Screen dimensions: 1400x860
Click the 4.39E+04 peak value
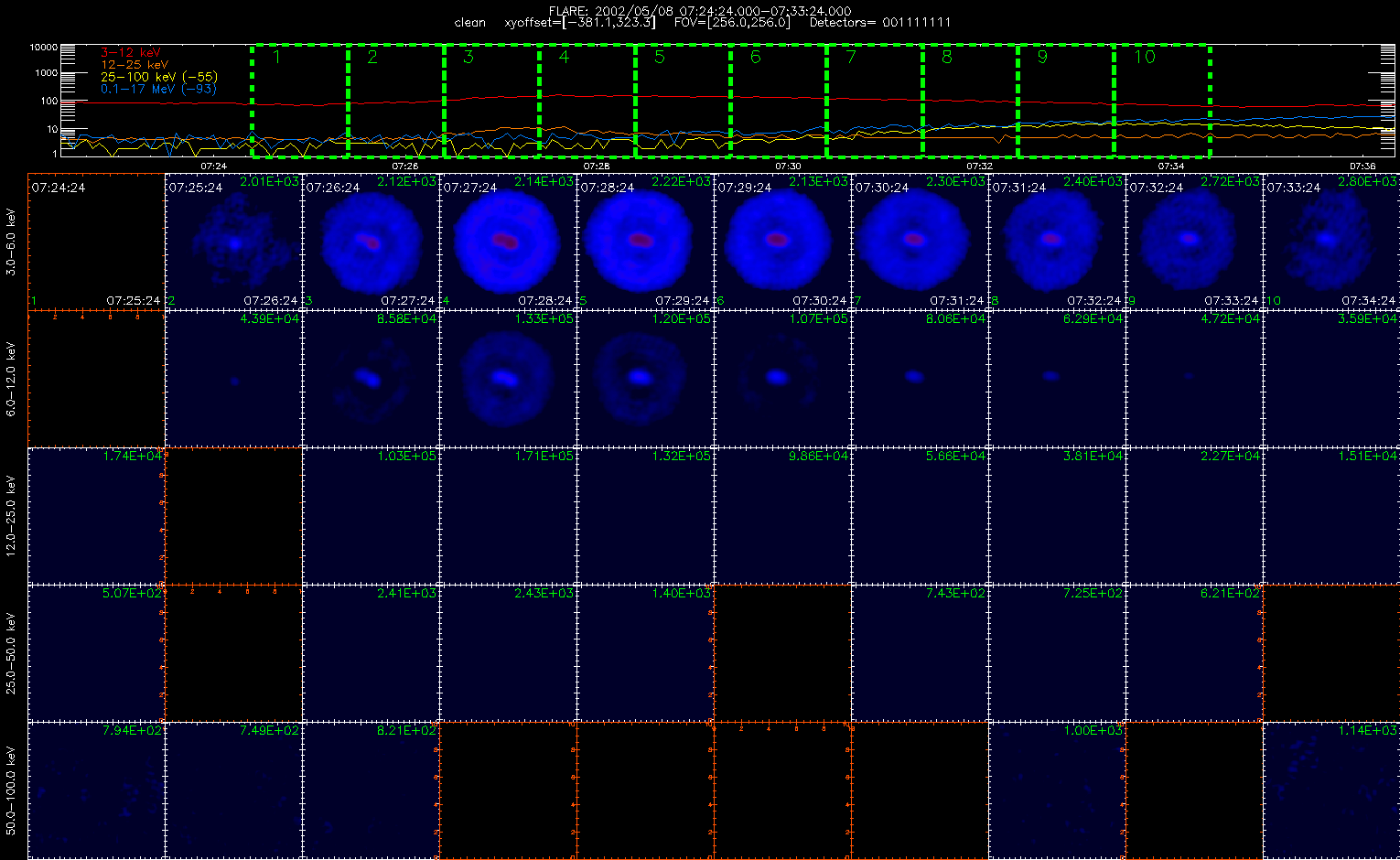point(270,318)
